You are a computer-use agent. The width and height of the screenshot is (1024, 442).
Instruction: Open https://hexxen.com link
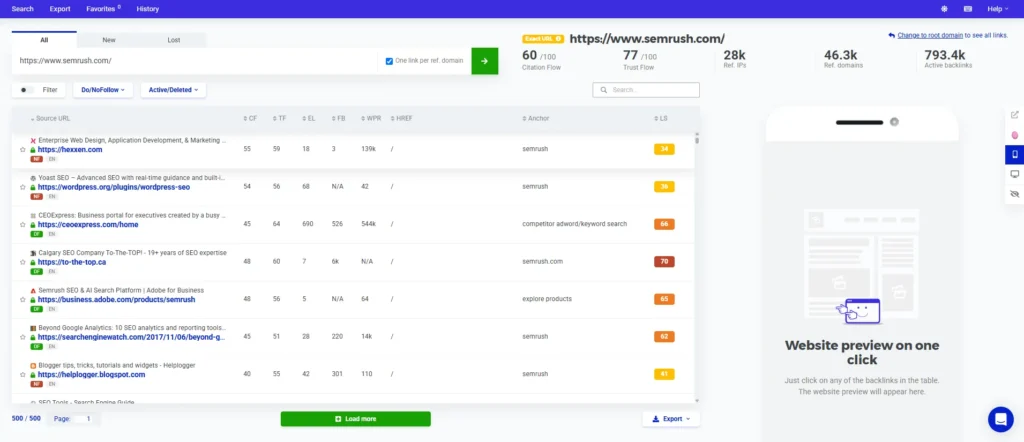pos(70,150)
